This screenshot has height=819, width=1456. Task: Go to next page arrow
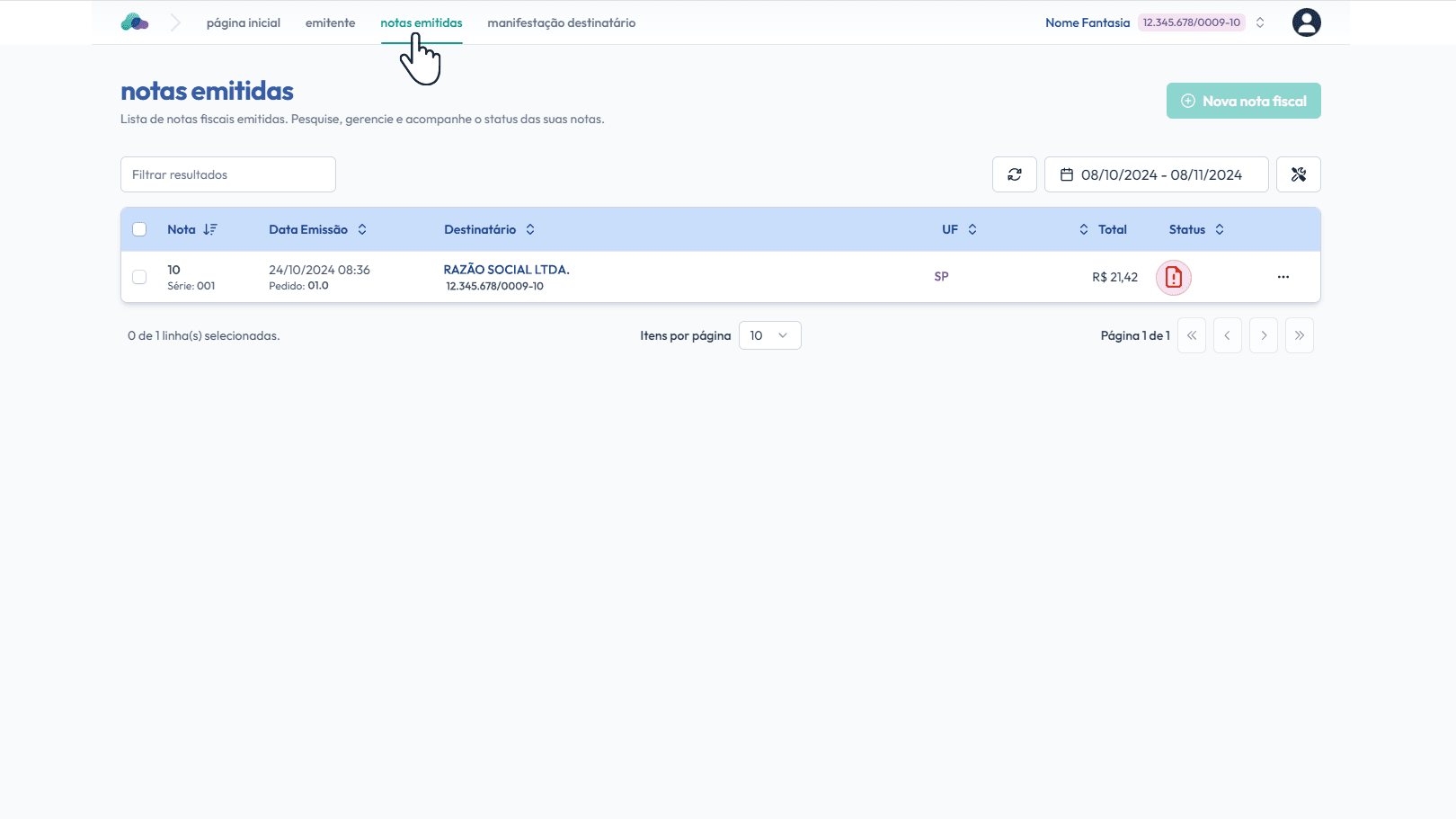pos(1263,335)
